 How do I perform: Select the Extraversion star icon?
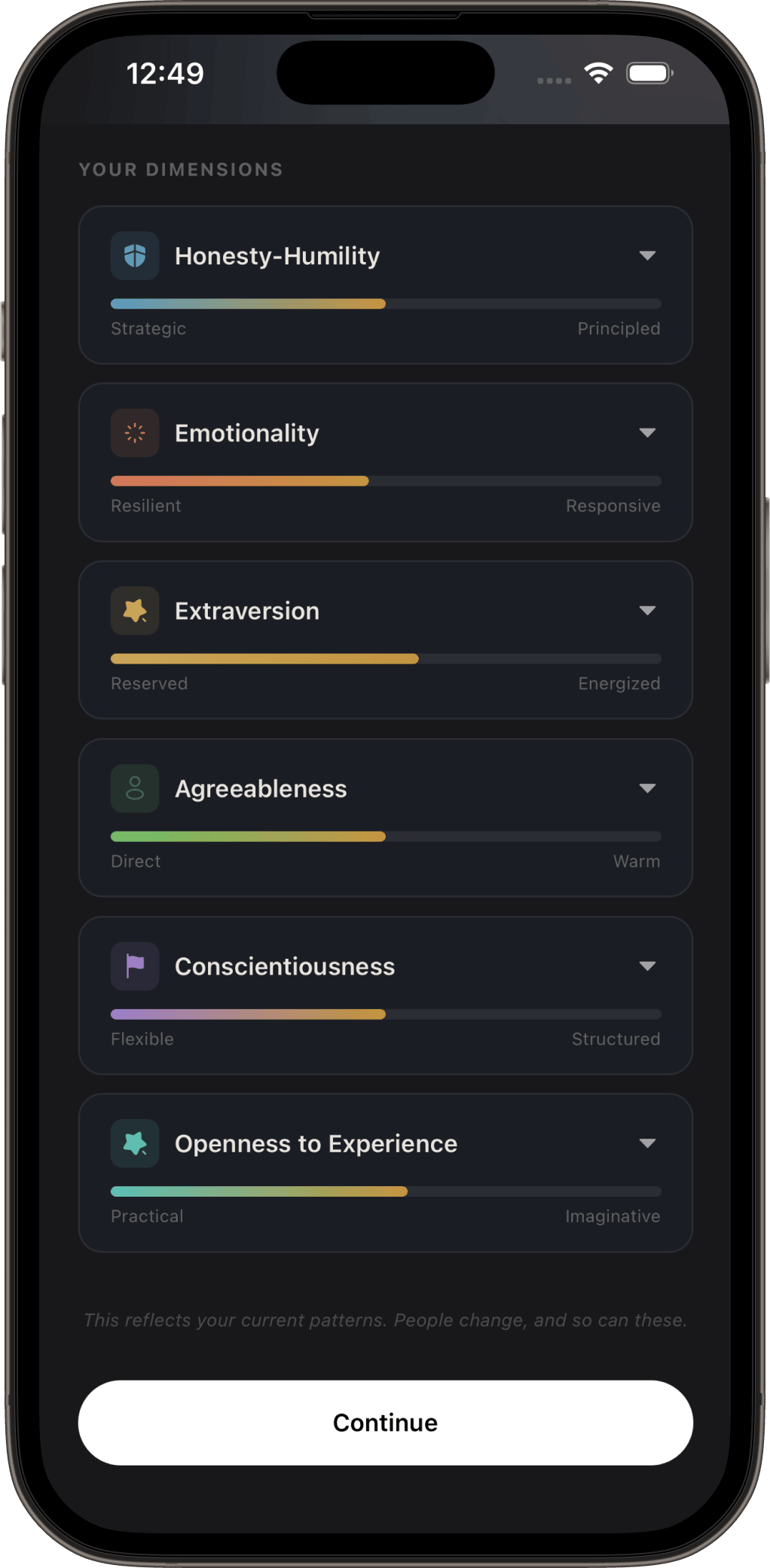135,611
